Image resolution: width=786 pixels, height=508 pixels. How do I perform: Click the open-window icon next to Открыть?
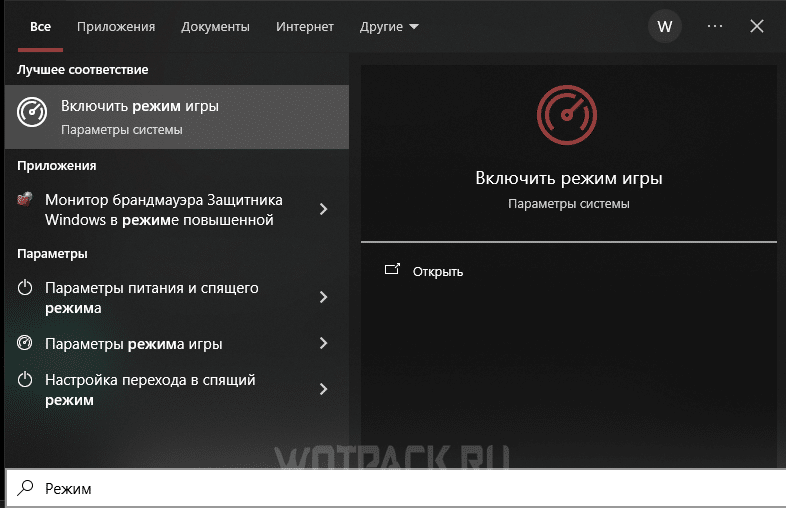point(392,269)
